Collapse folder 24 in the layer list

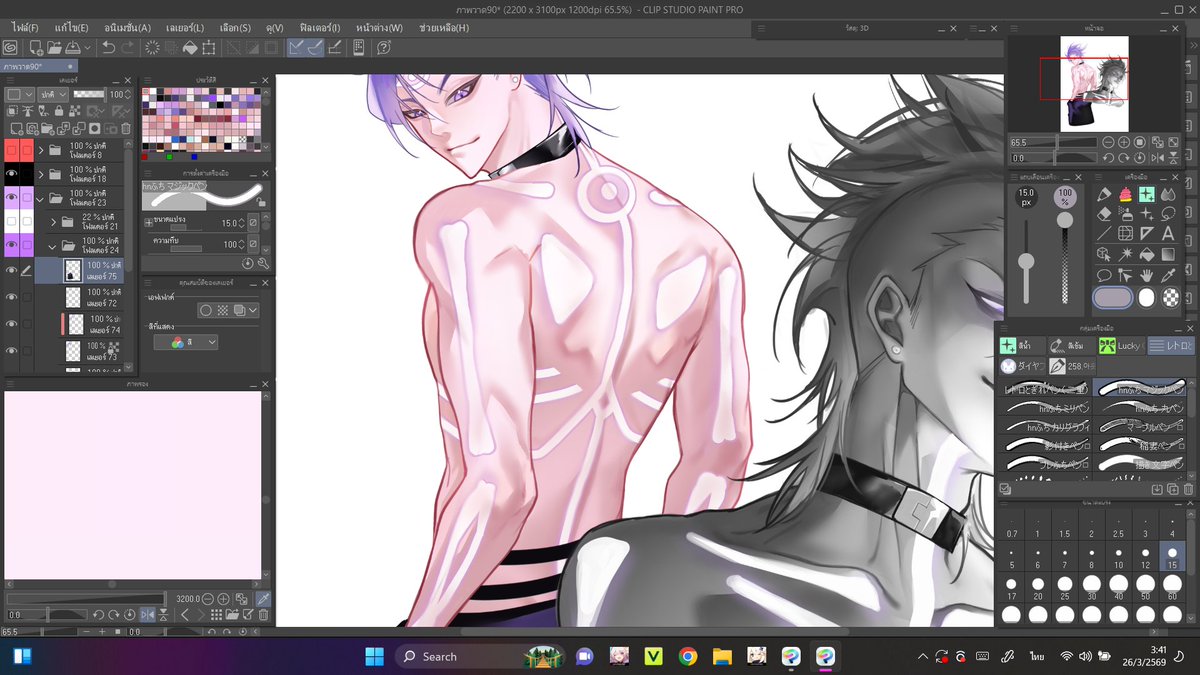[53, 245]
